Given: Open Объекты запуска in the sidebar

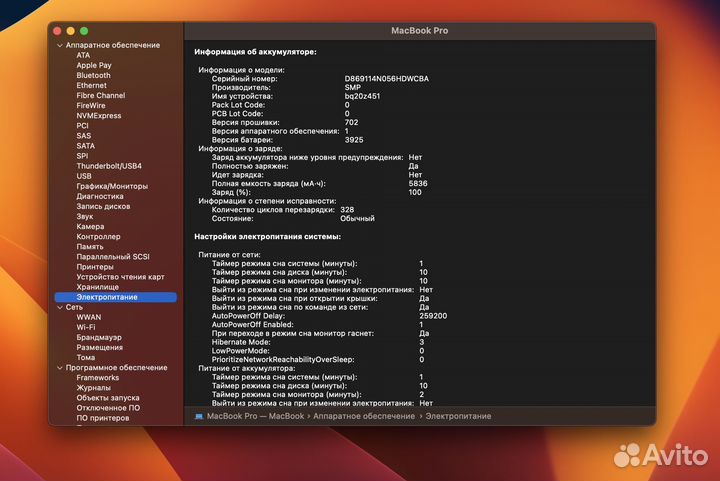Looking at the screenshot, I should click(107, 398).
